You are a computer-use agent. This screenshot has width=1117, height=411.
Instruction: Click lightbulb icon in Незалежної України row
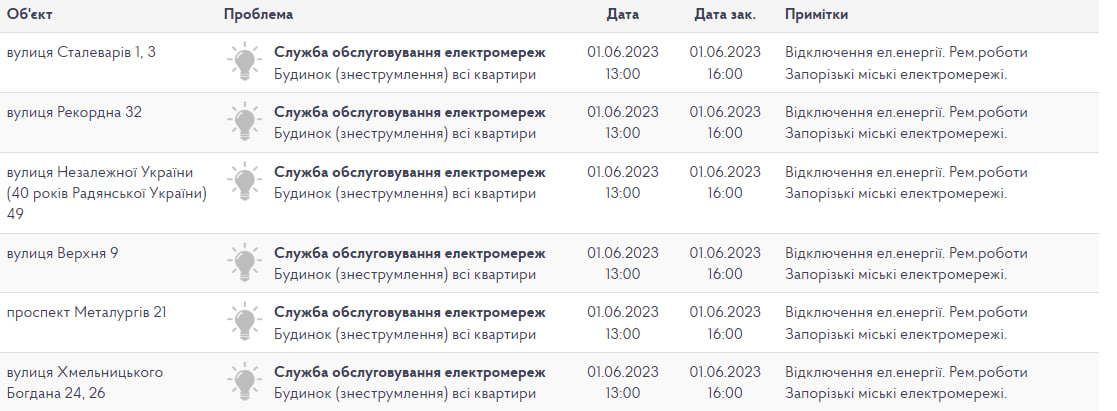point(244,181)
